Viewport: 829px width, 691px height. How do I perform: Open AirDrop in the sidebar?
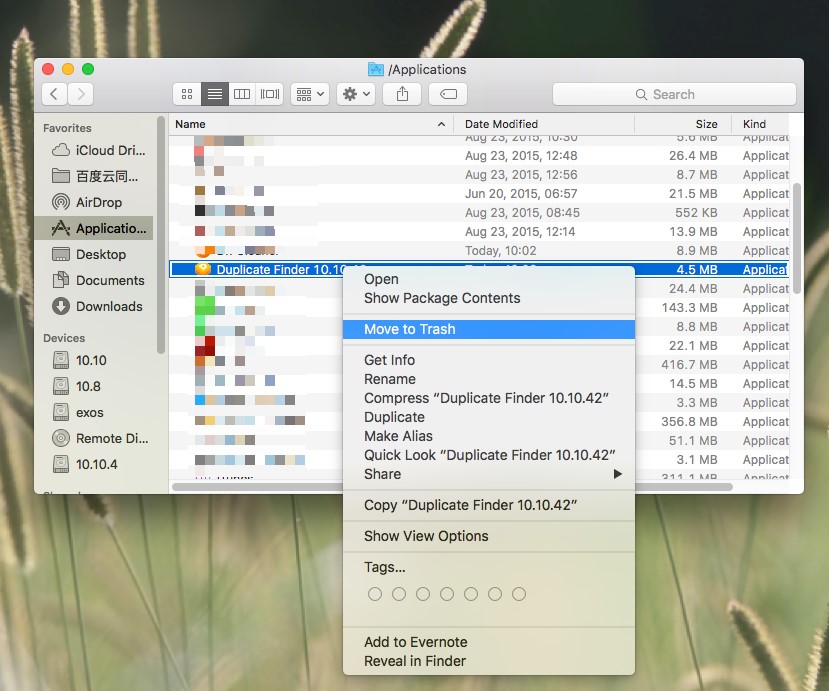99,202
